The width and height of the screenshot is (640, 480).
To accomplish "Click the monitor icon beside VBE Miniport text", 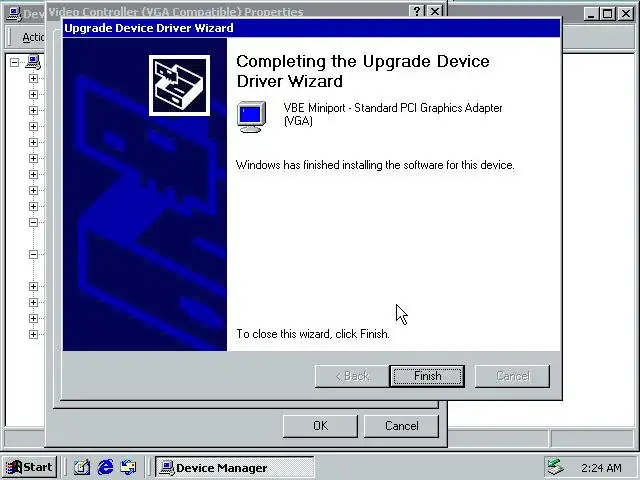I will [x=251, y=117].
